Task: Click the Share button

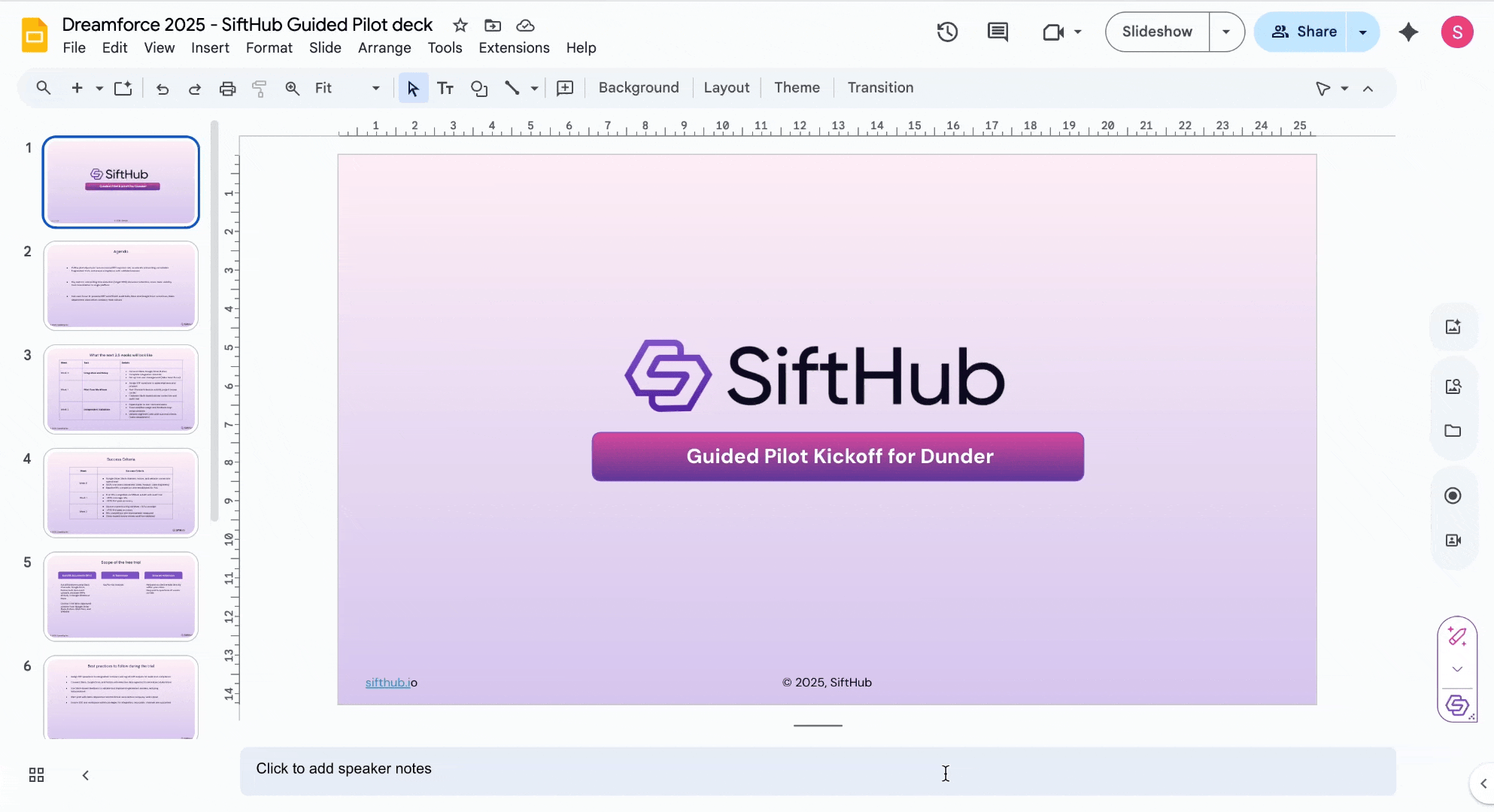Action: tap(1303, 32)
